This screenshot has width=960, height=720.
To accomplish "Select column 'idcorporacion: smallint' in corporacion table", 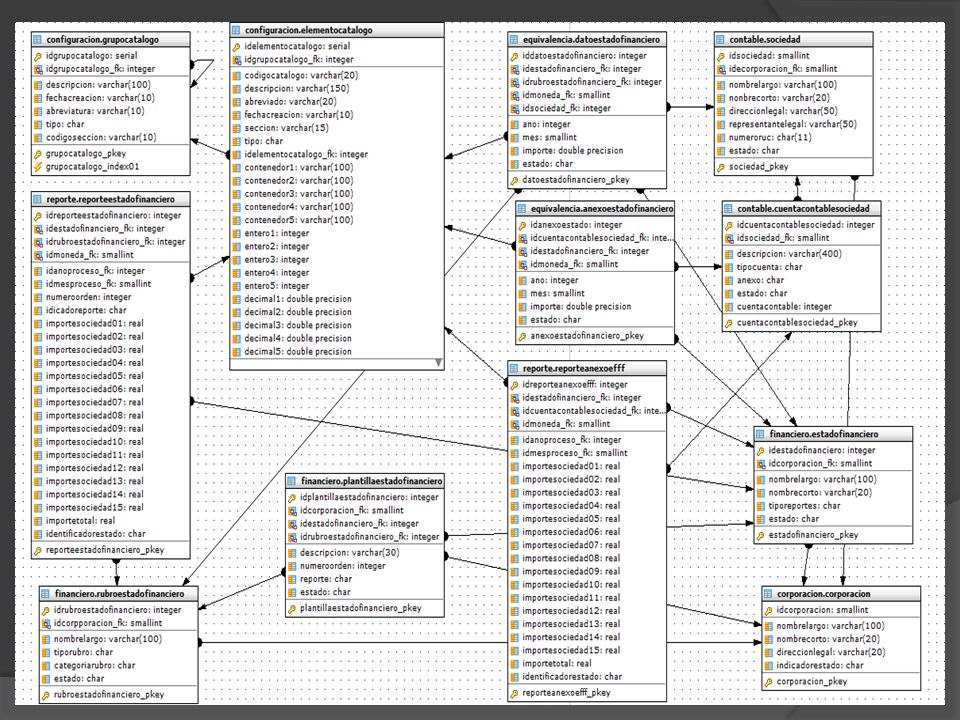I will coord(822,610).
